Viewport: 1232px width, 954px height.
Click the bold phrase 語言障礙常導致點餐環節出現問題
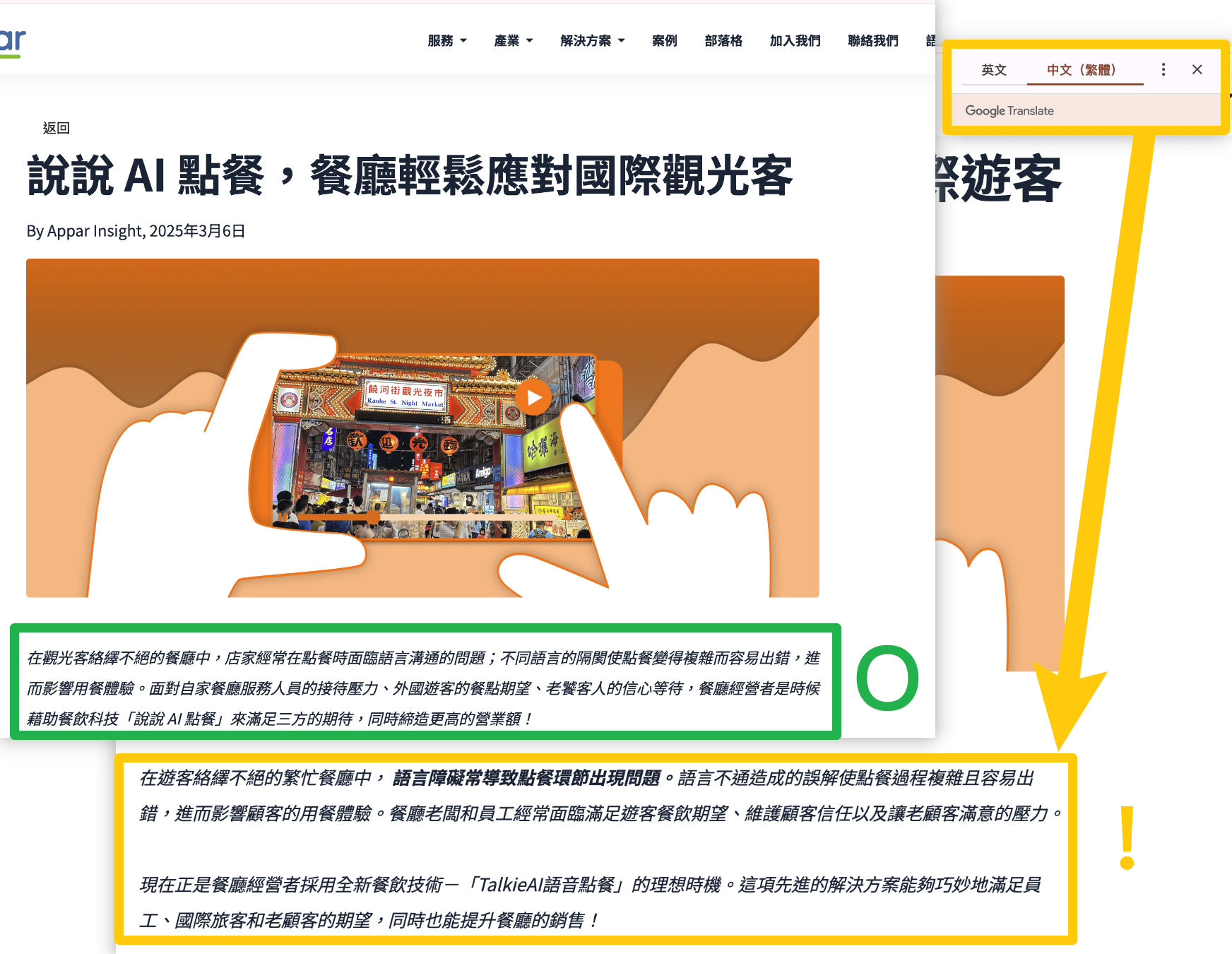[x=526, y=778]
